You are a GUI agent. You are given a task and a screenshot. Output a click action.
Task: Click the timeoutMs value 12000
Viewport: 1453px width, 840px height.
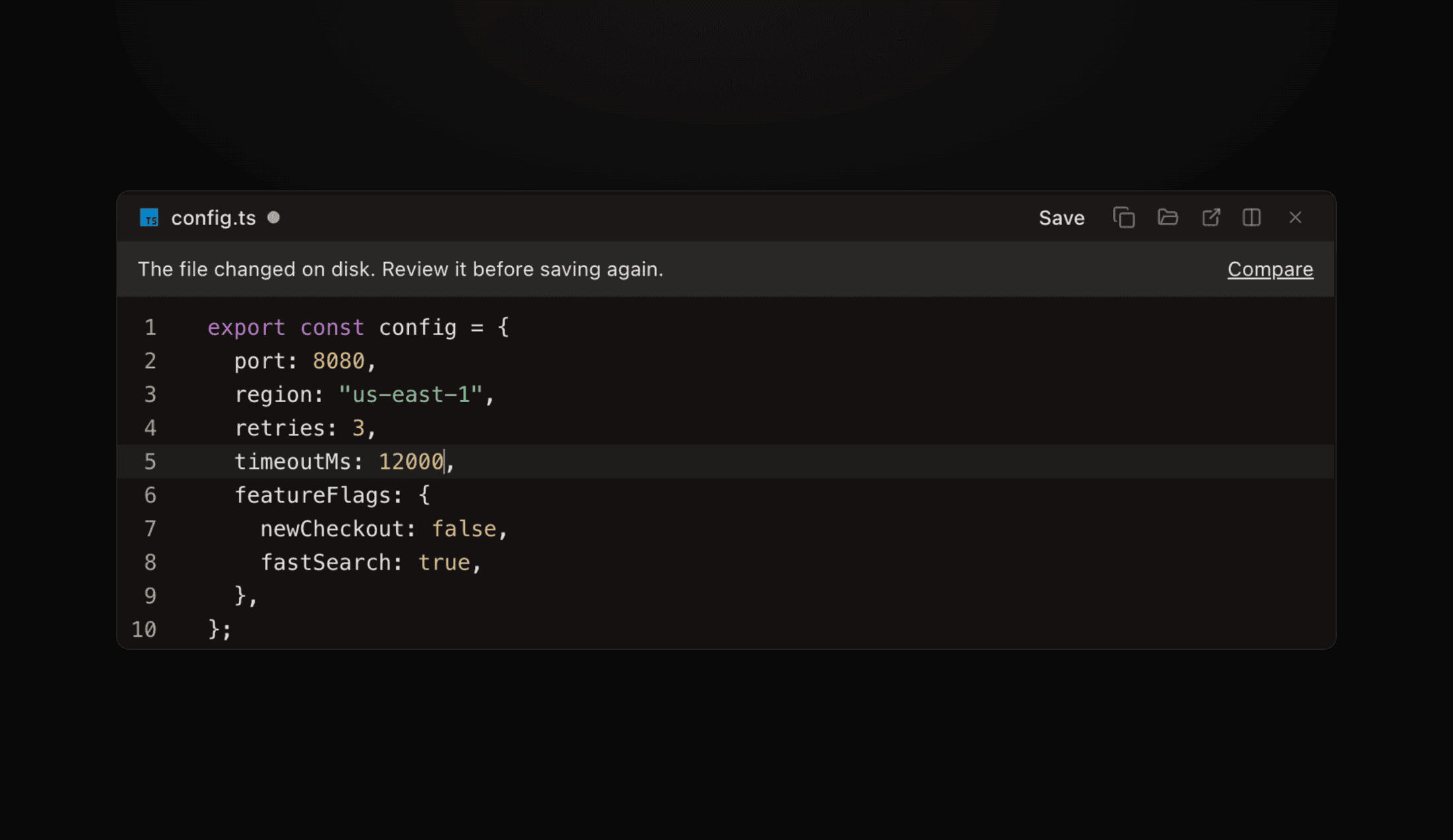point(411,462)
